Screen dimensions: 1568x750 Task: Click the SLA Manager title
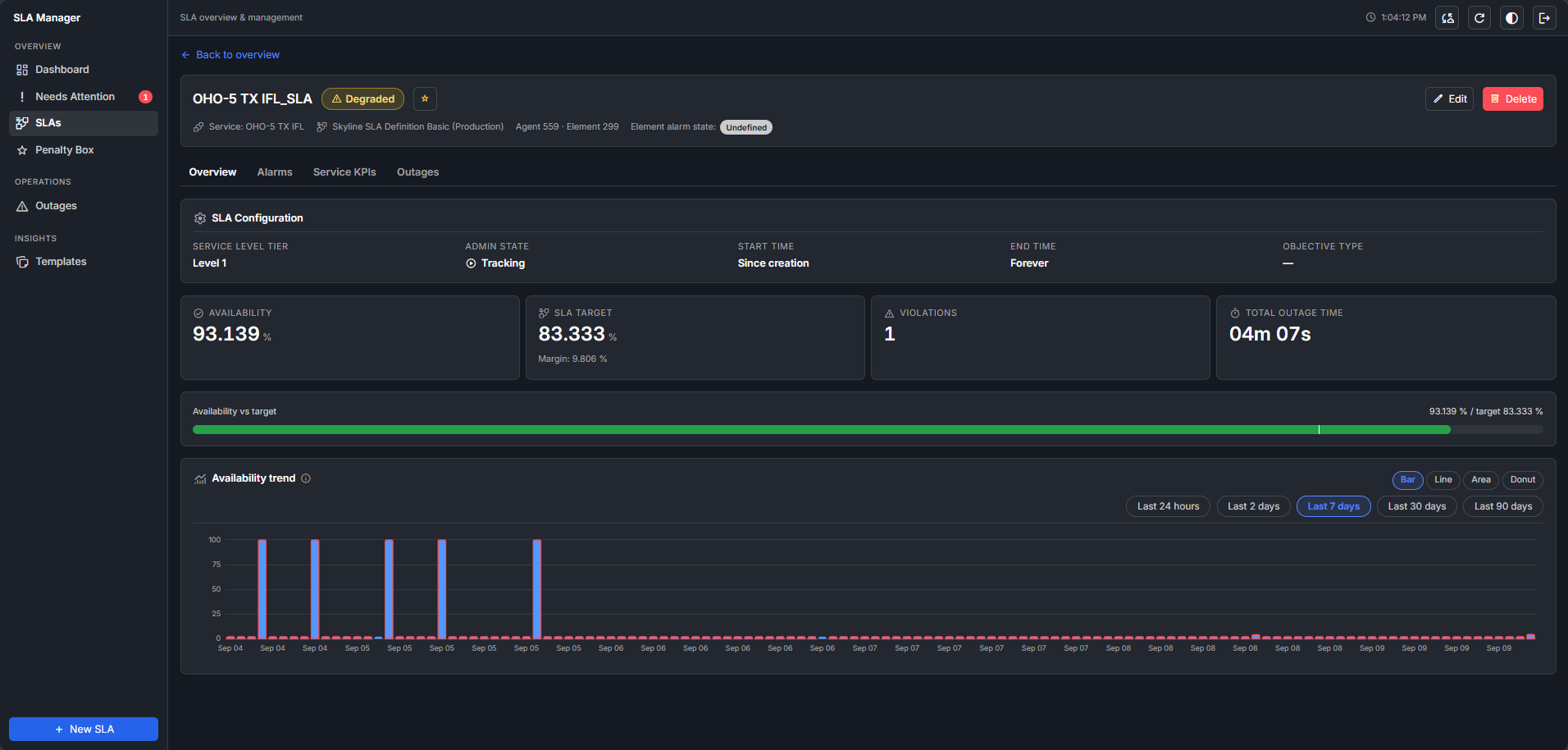click(47, 18)
